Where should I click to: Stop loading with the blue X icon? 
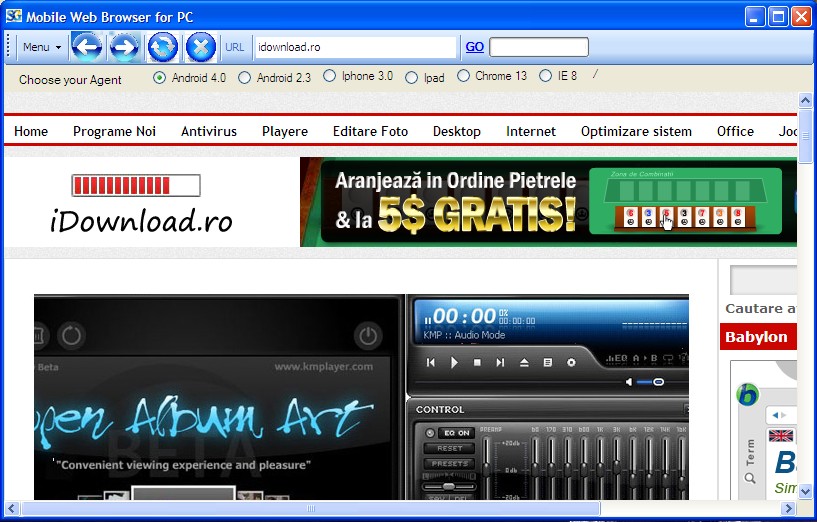tap(201, 47)
